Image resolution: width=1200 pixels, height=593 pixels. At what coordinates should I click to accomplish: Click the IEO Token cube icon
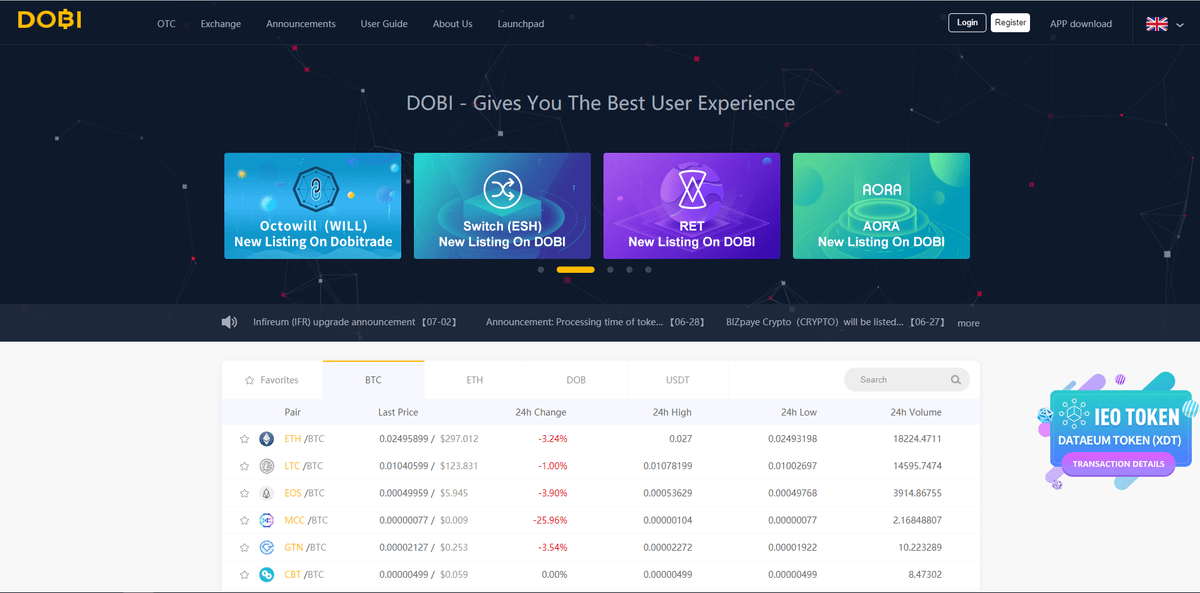point(1076,415)
